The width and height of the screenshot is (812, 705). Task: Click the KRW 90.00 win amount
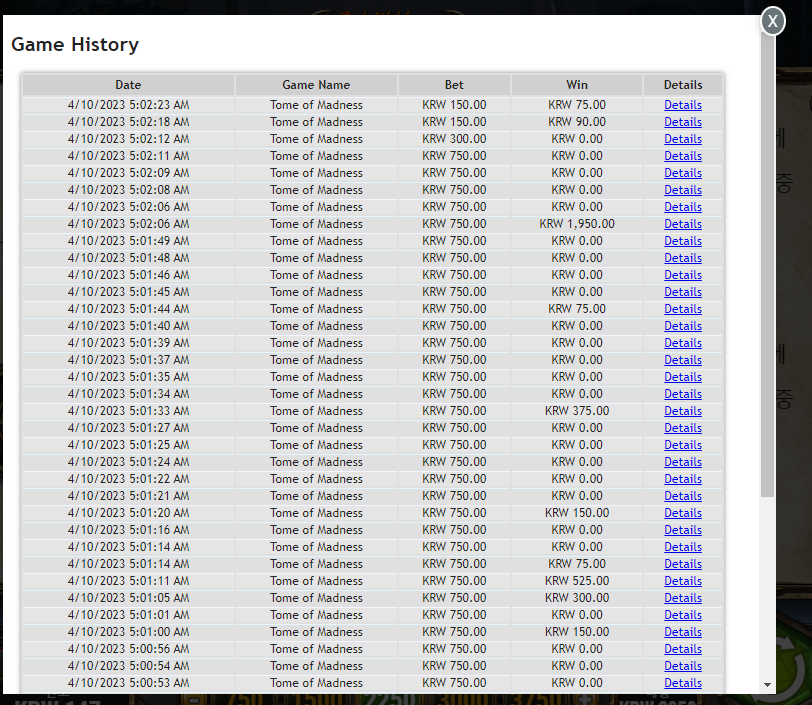(x=577, y=122)
